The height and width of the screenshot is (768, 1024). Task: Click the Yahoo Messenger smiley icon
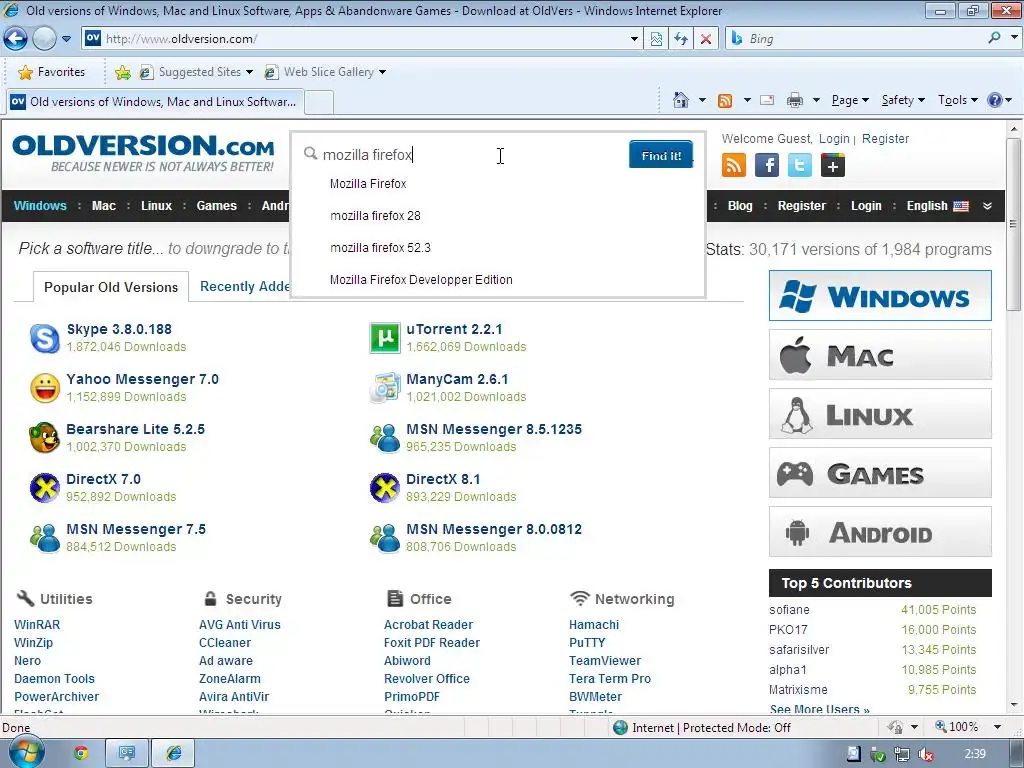(44, 388)
